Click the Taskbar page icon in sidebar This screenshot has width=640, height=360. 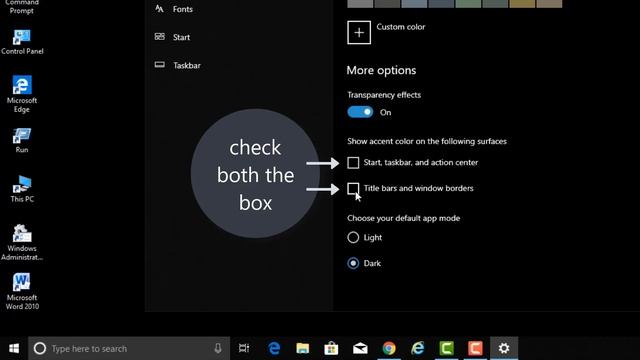(x=160, y=65)
